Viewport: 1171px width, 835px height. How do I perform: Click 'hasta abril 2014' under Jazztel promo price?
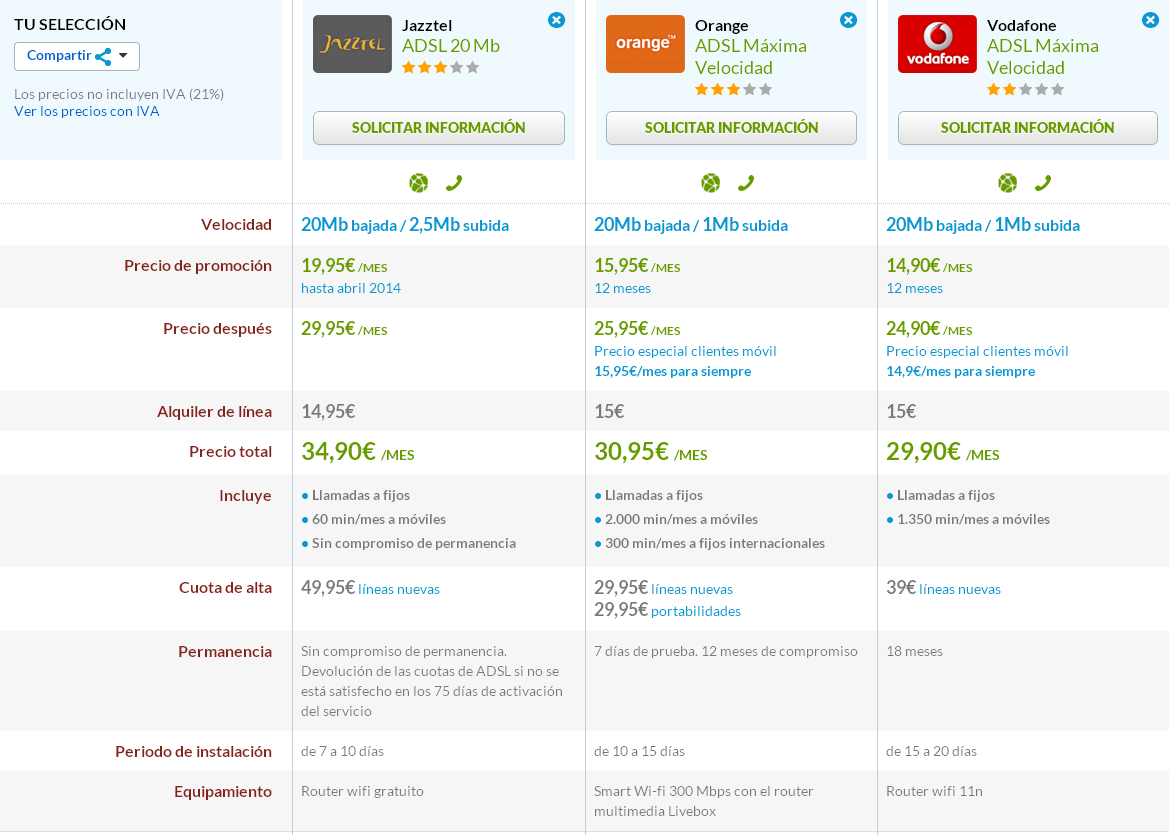tap(351, 288)
